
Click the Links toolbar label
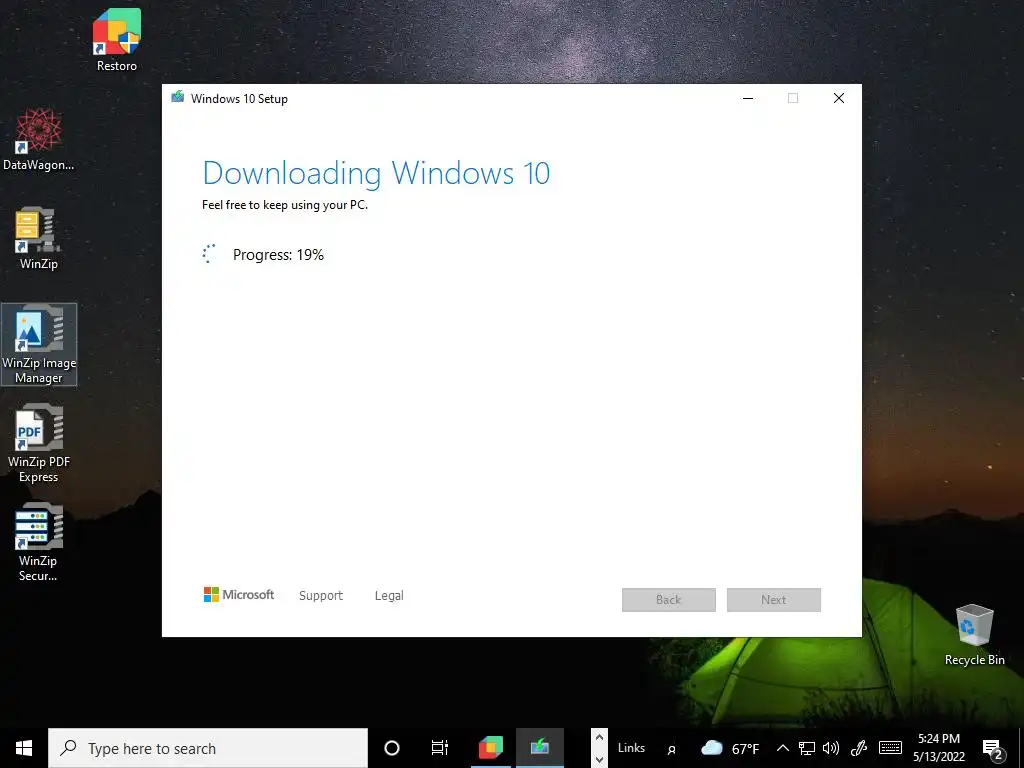631,748
